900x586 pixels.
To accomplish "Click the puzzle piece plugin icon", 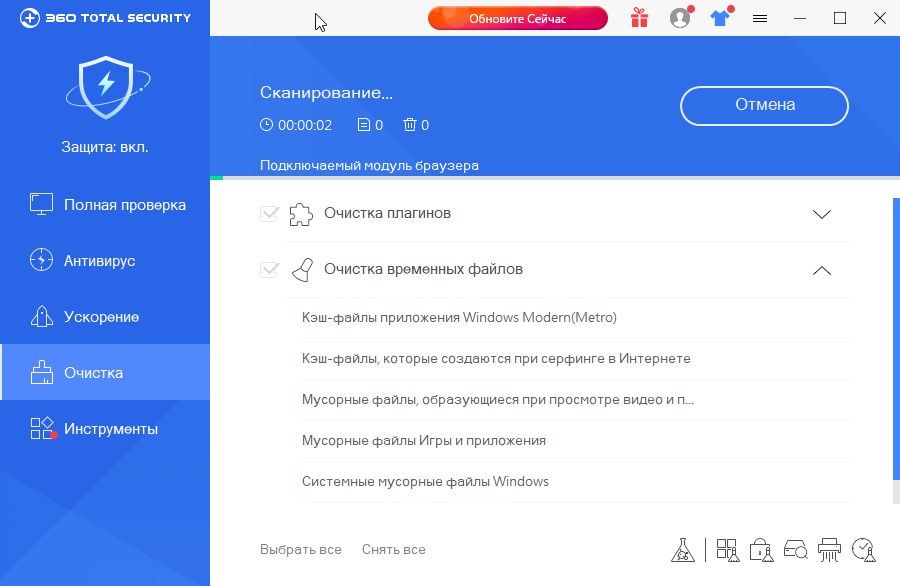I will pyautogui.click(x=301, y=214).
